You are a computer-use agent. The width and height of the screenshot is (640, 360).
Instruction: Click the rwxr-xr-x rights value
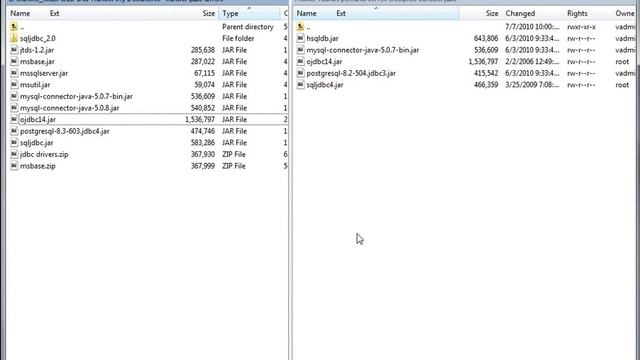[581, 27]
